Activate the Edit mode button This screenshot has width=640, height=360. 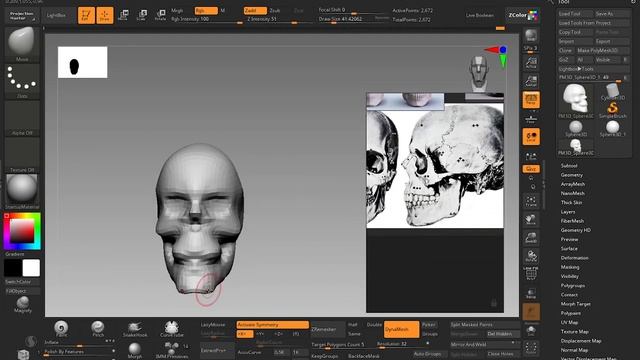click(x=86, y=16)
